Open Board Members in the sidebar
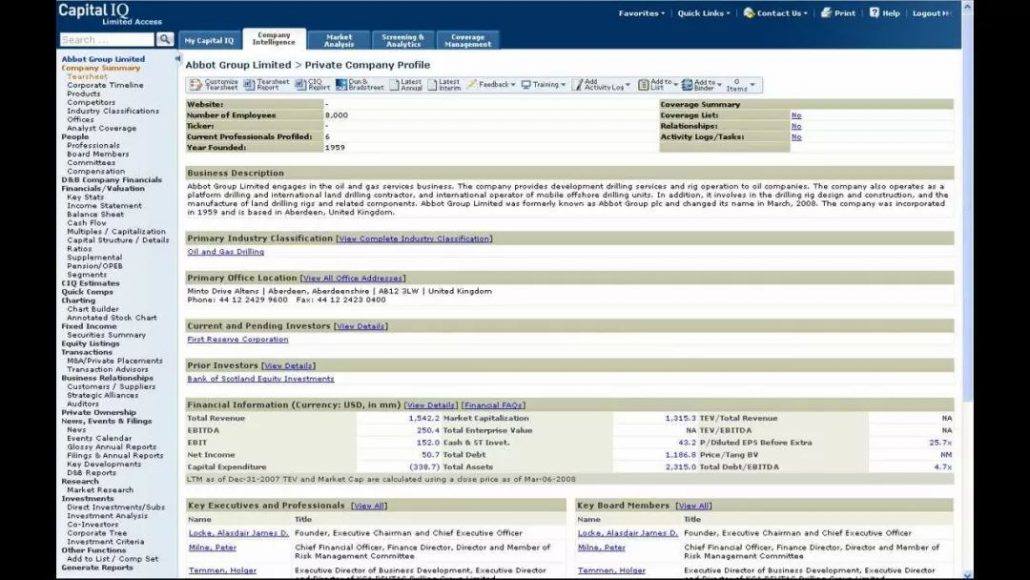This screenshot has width=1030, height=580. [98, 154]
